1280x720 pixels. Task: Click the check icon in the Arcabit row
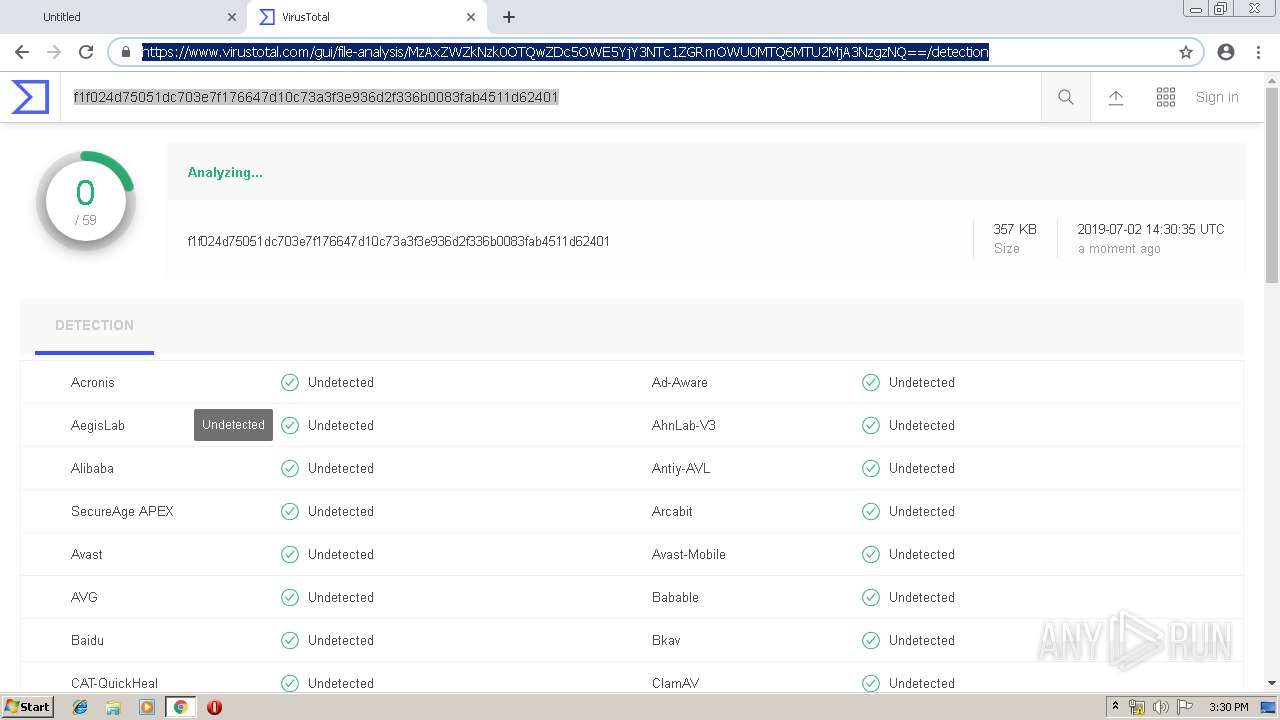pos(871,511)
